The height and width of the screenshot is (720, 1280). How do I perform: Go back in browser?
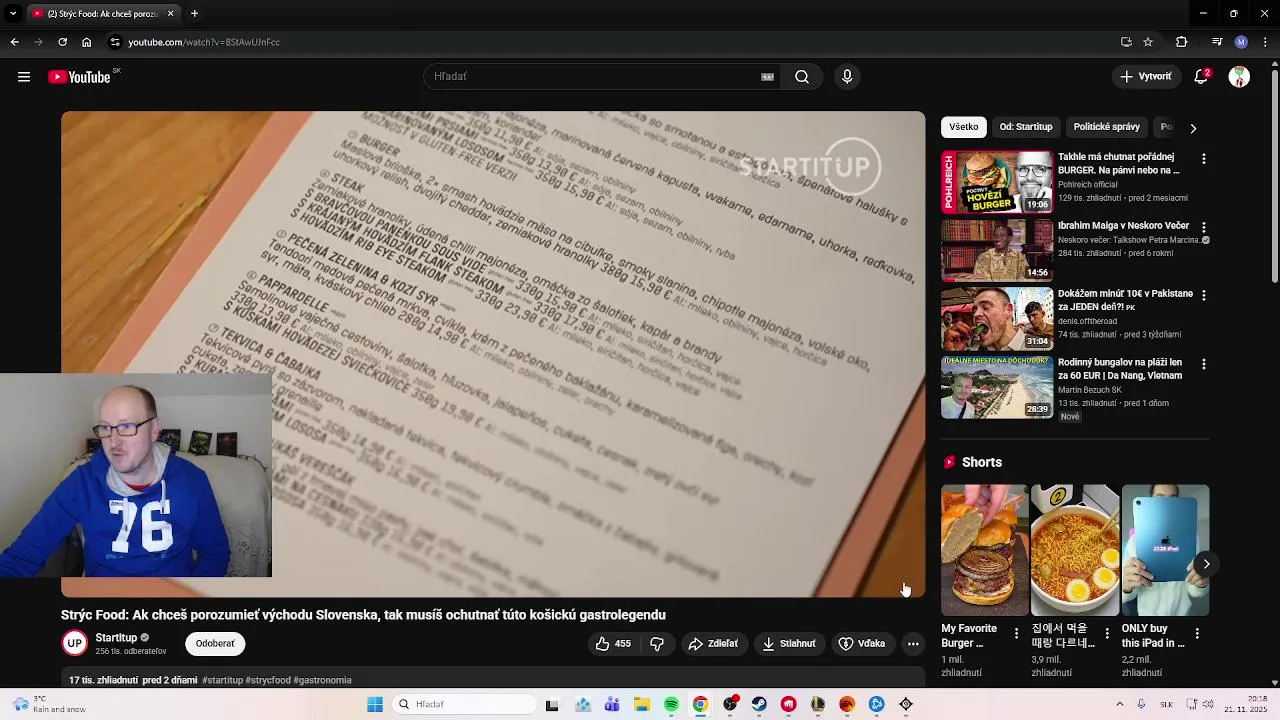tap(14, 42)
